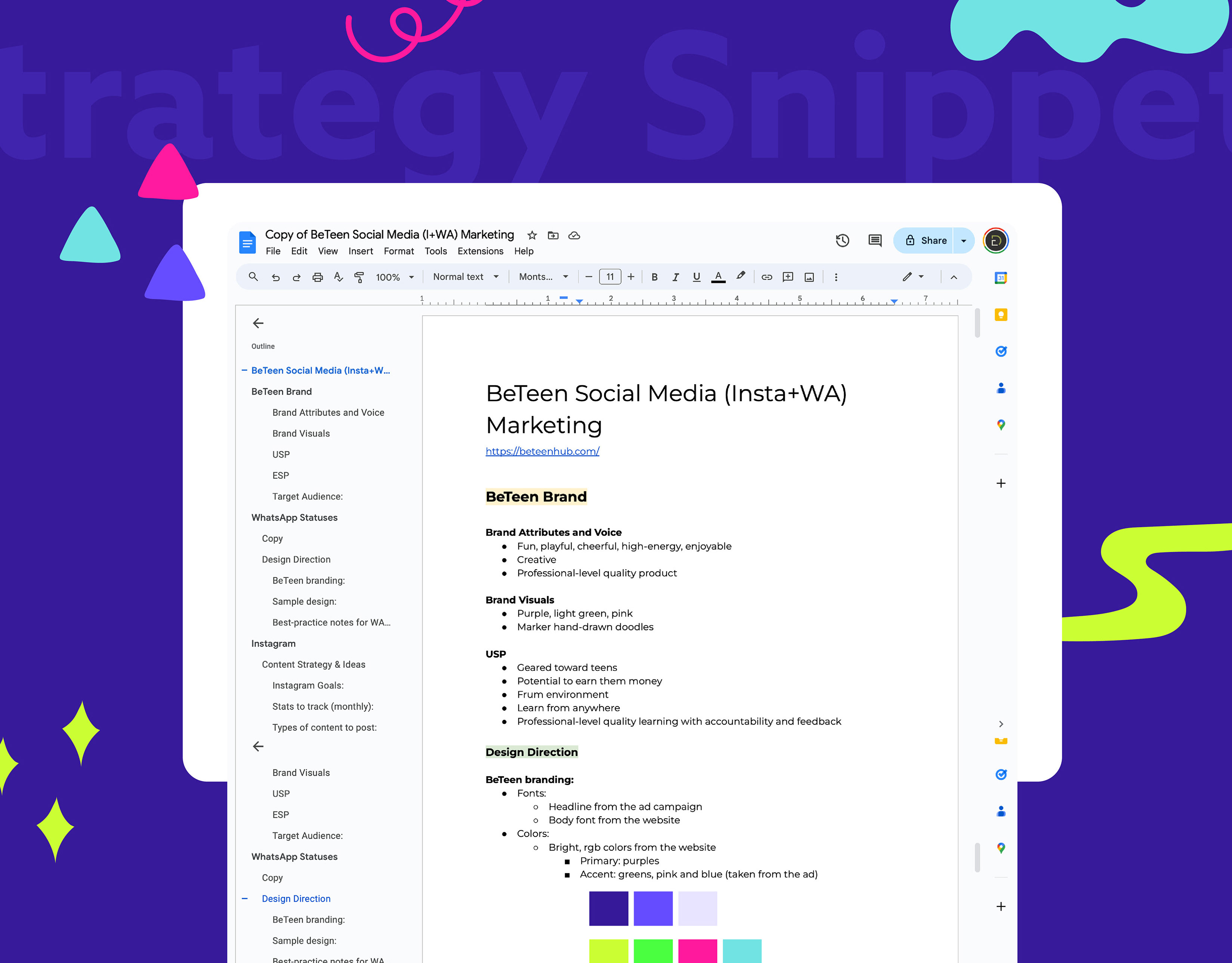Redo the last action

tap(296, 277)
